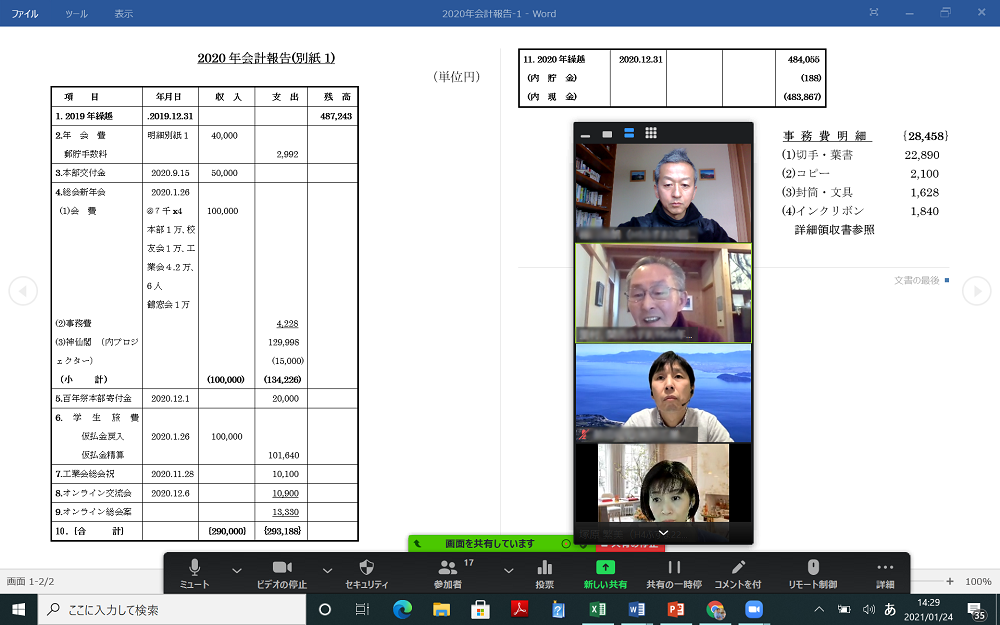Expand arrow beside 参加者 button
Screen dimensions: 1000x625
(508, 570)
